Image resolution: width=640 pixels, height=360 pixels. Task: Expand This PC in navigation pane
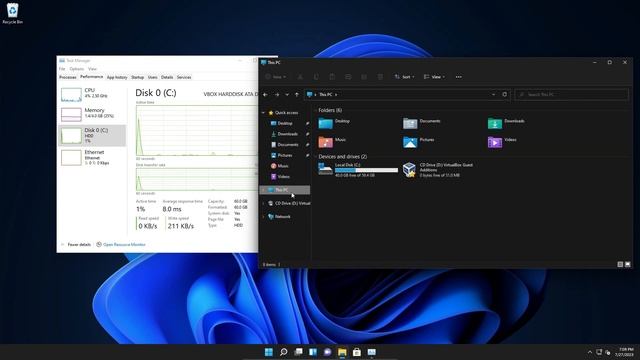pyautogui.click(x=263, y=190)
